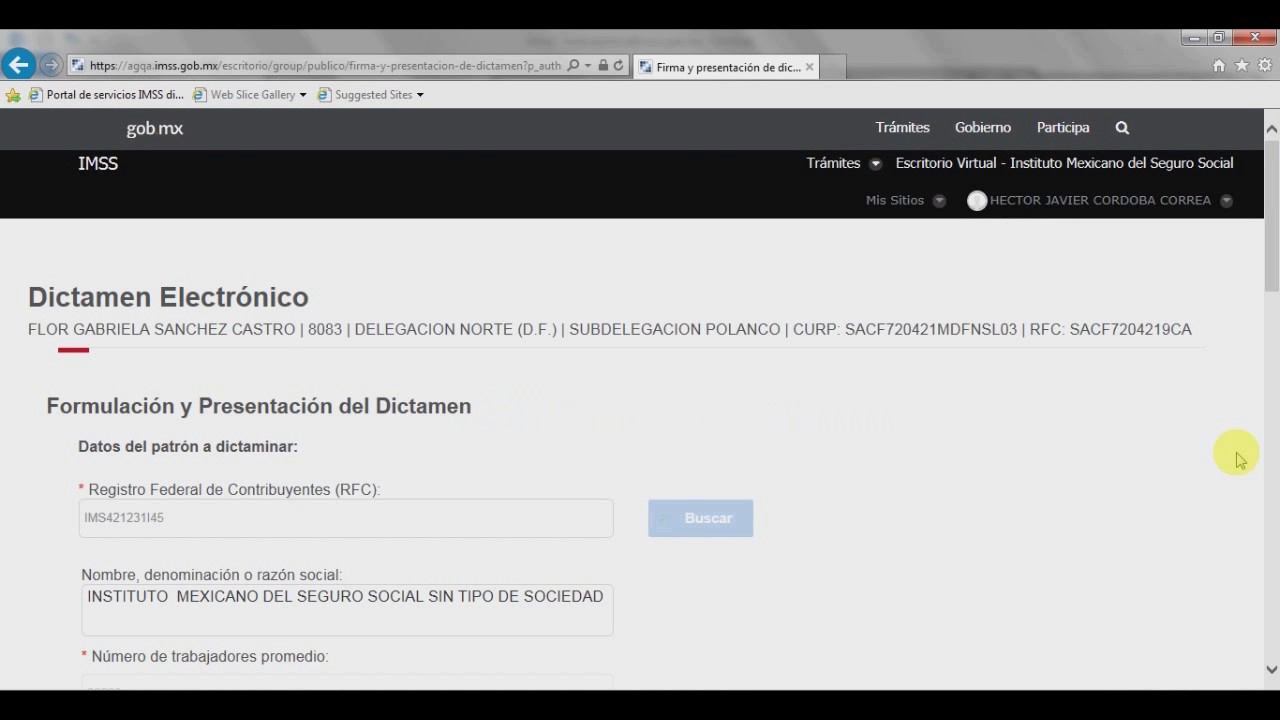The height and width of the screenshot is (720, 1280).
Task: Select the Firma y presentación de dic... tab
Action: pyautogui.click(x=728, y=67)
